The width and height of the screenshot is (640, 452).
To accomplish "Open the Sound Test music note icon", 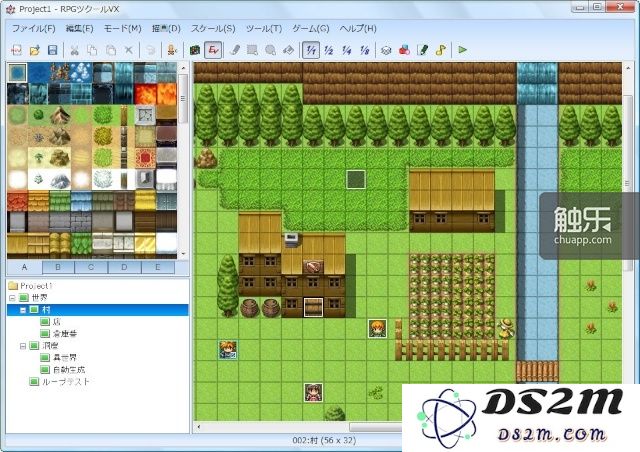I will point(440,50).
